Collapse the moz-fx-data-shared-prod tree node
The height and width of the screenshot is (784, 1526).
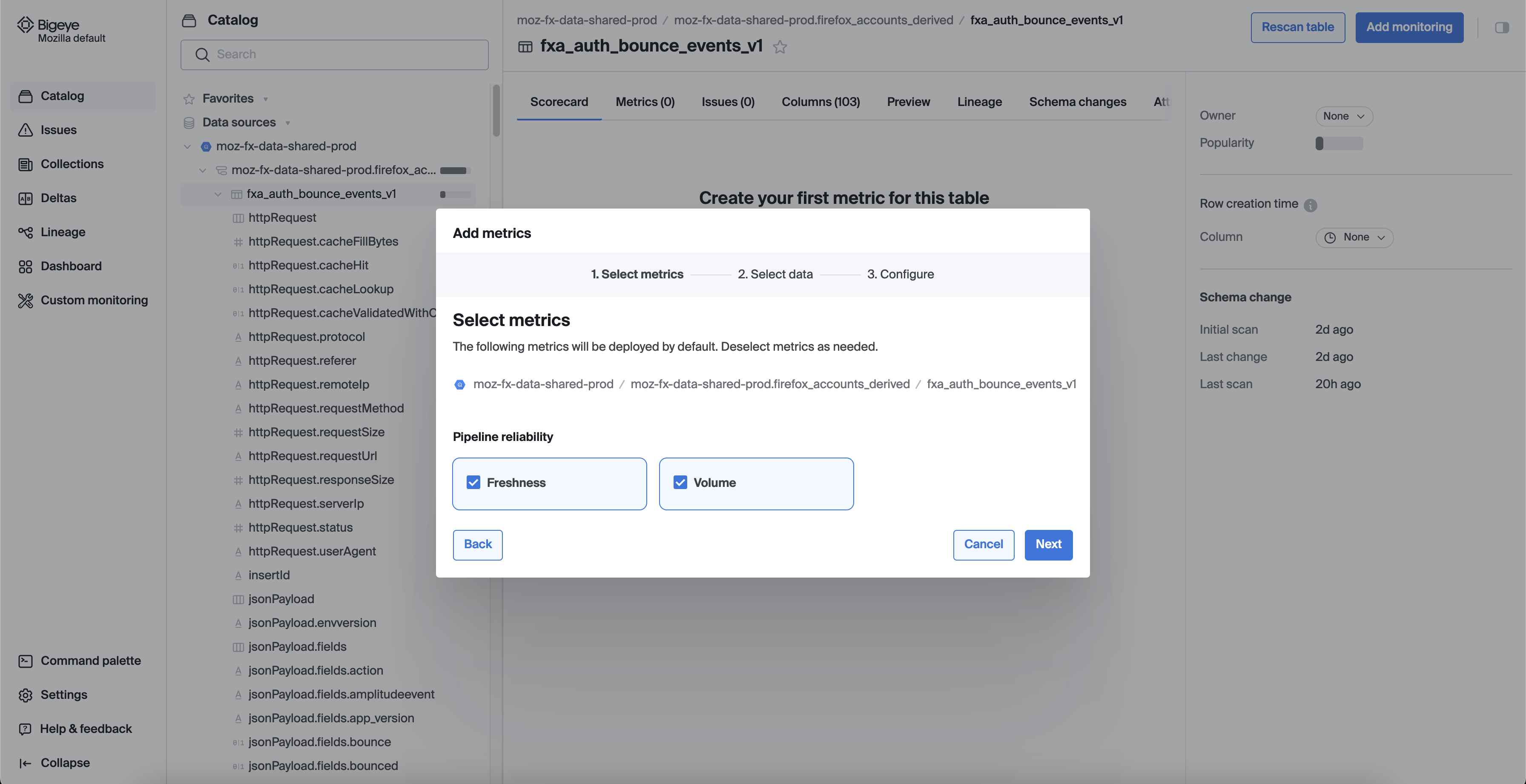click(x=187, y=146)
